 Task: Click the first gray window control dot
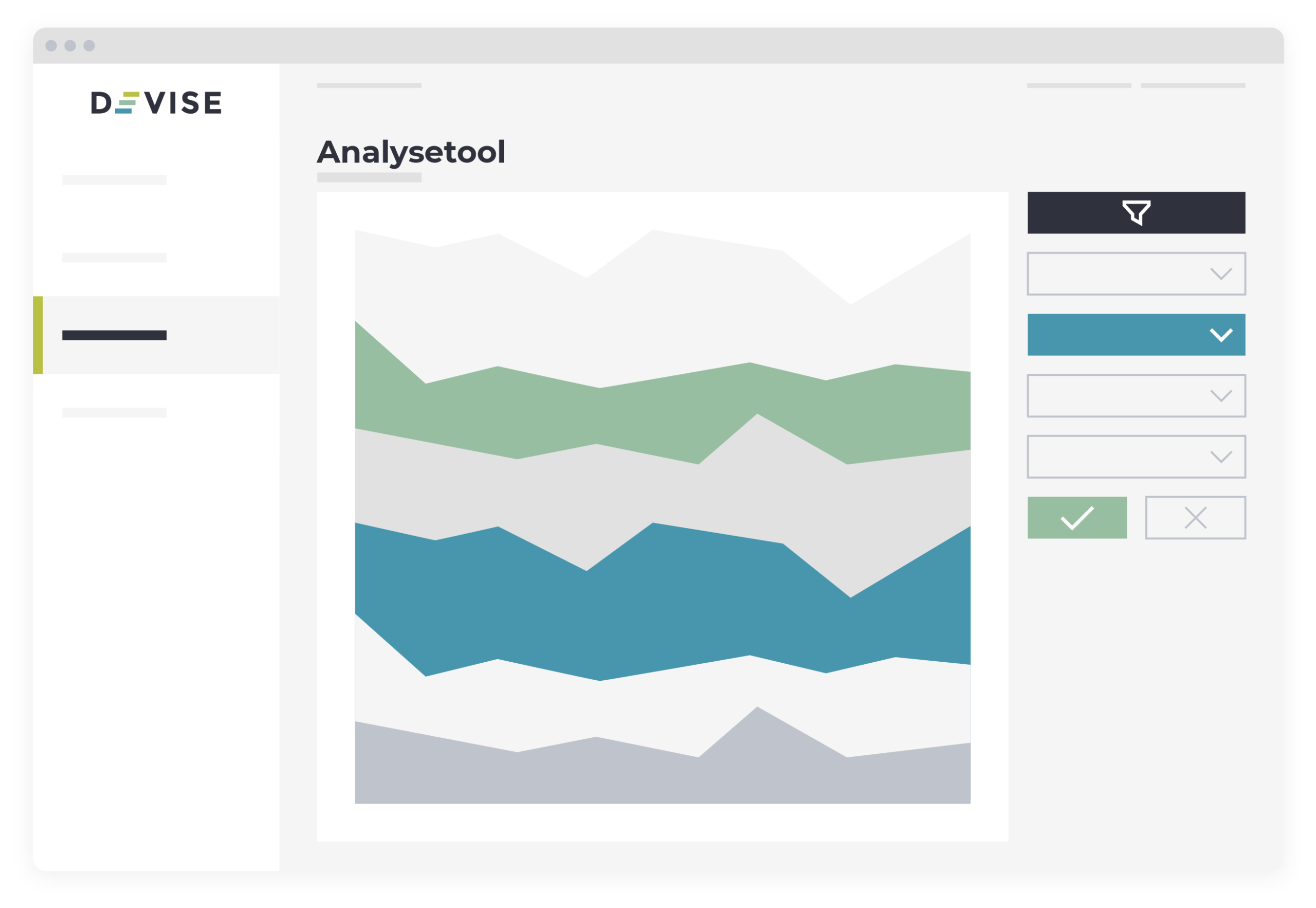point(51,46)
